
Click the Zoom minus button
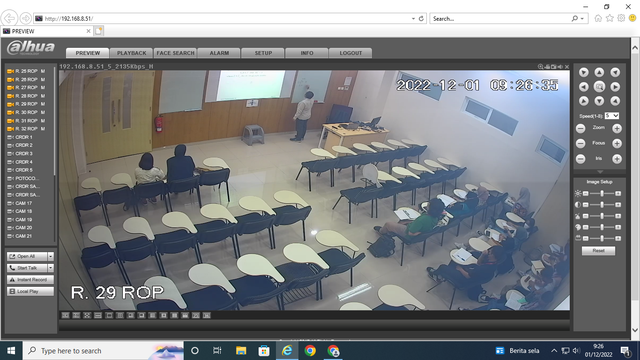tap(580, 129)
